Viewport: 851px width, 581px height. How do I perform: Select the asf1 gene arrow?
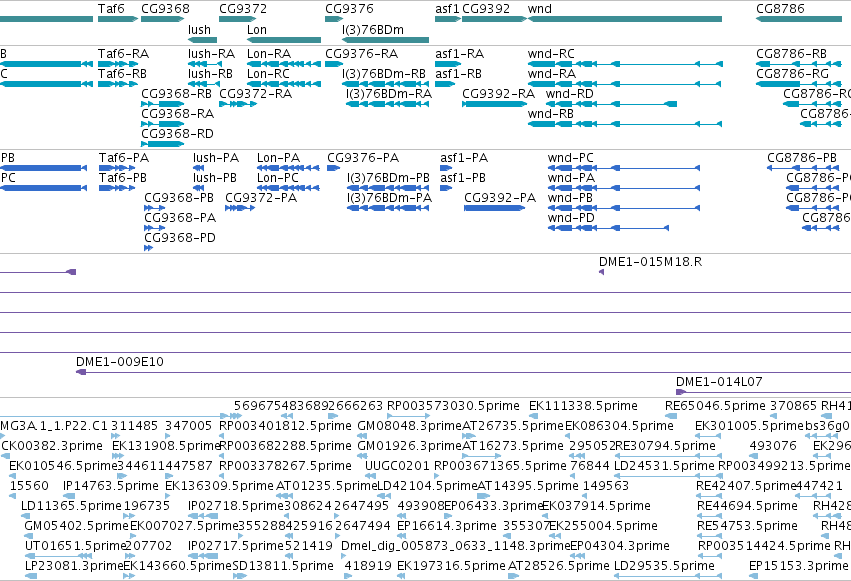coord(448,19)
